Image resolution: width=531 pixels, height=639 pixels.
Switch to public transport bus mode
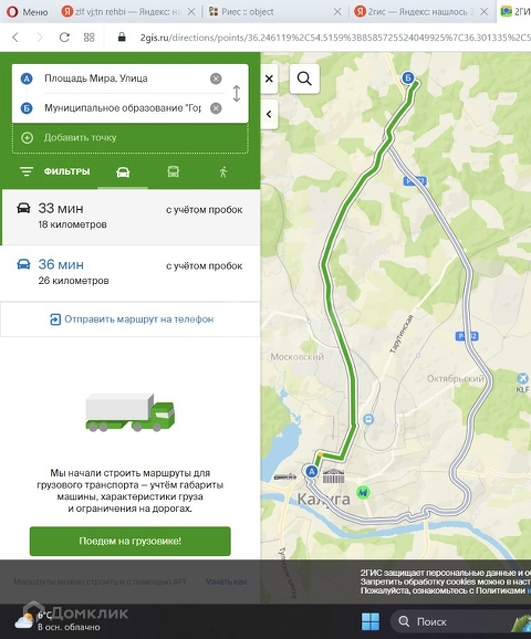[x=173, y=172]
